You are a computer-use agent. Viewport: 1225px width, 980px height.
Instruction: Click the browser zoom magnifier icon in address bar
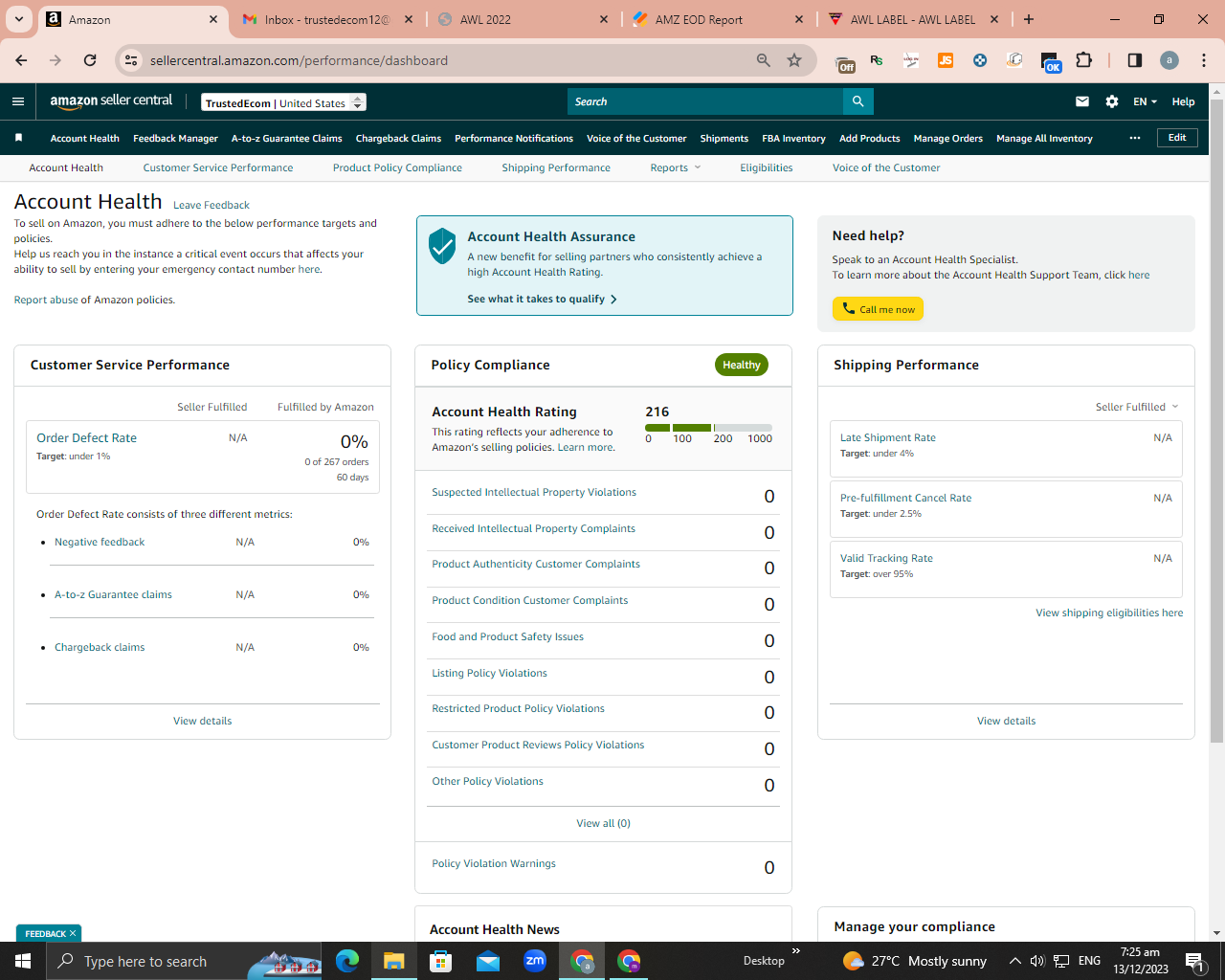pos(764,60)
